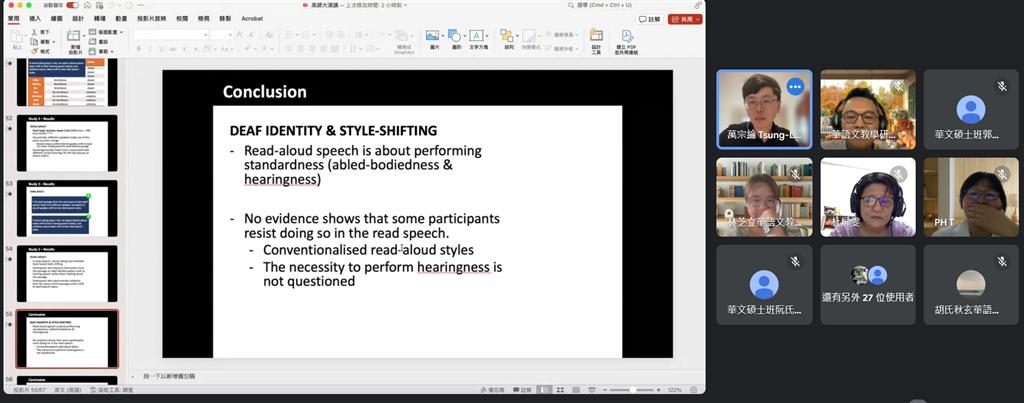
Task: Open the 版面配置 layout dropdown
Action: [107, 31]
